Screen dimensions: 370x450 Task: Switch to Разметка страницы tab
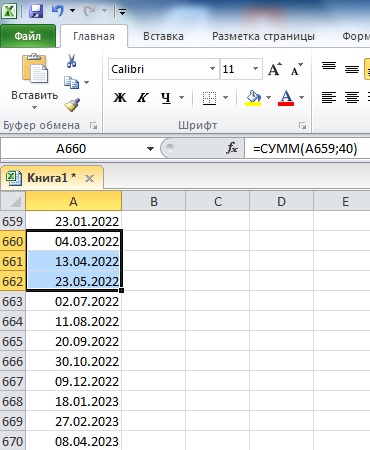tap(263, 36)
